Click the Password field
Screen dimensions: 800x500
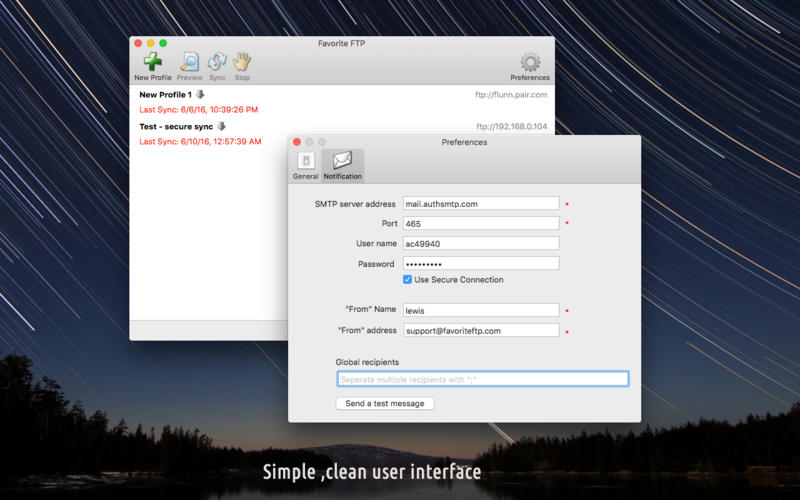[x=480, y=264]
